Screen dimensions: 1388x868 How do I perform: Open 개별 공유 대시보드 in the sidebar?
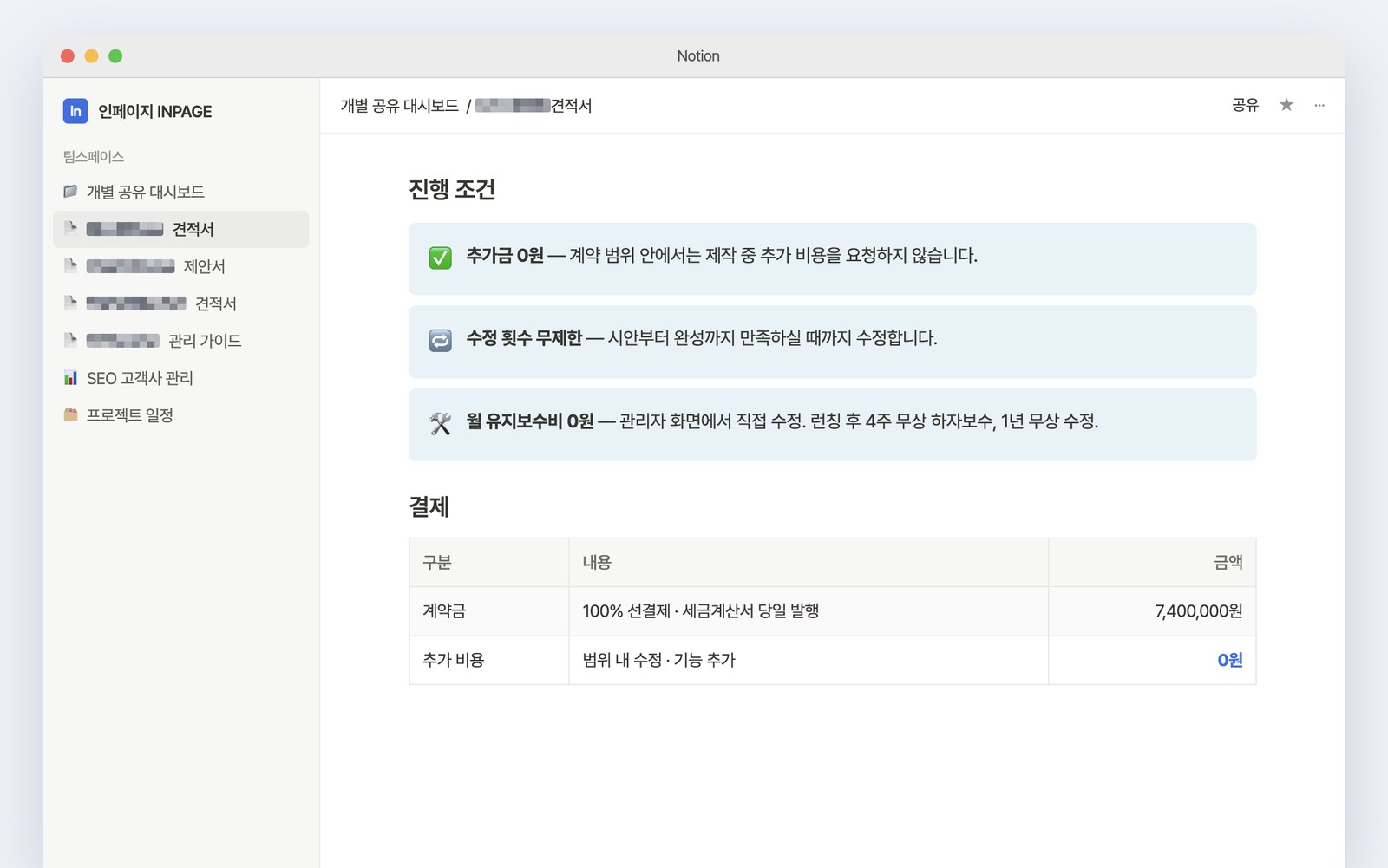click(180, 192)
